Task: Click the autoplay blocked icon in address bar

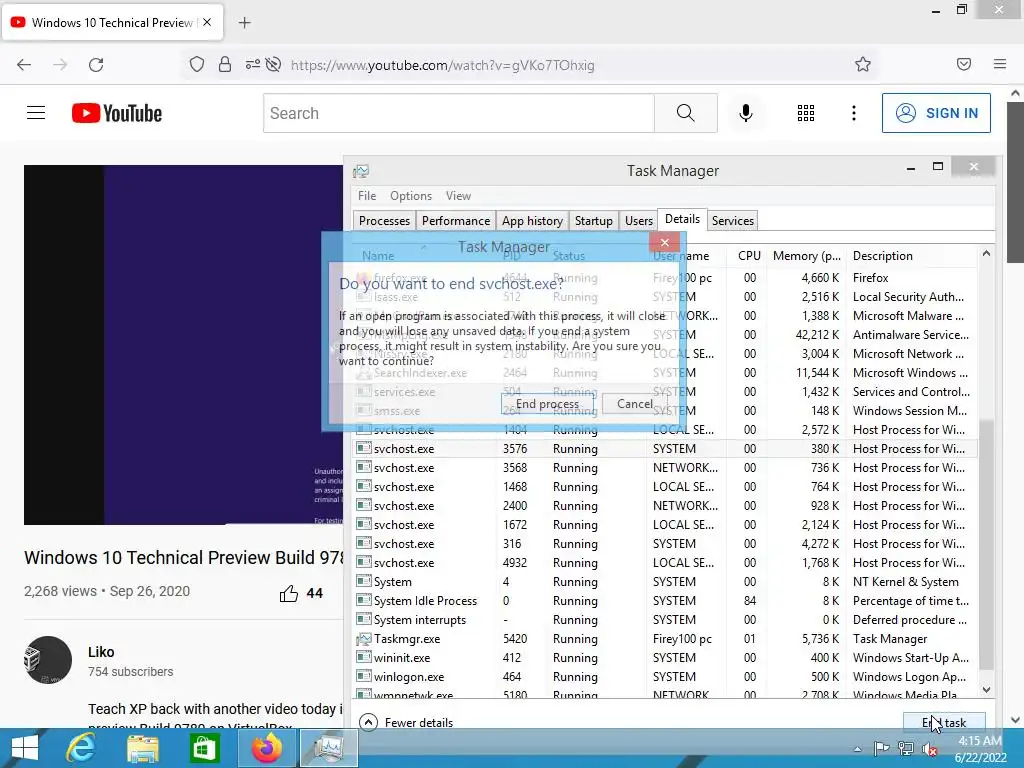Action: (x=274, y=65)
